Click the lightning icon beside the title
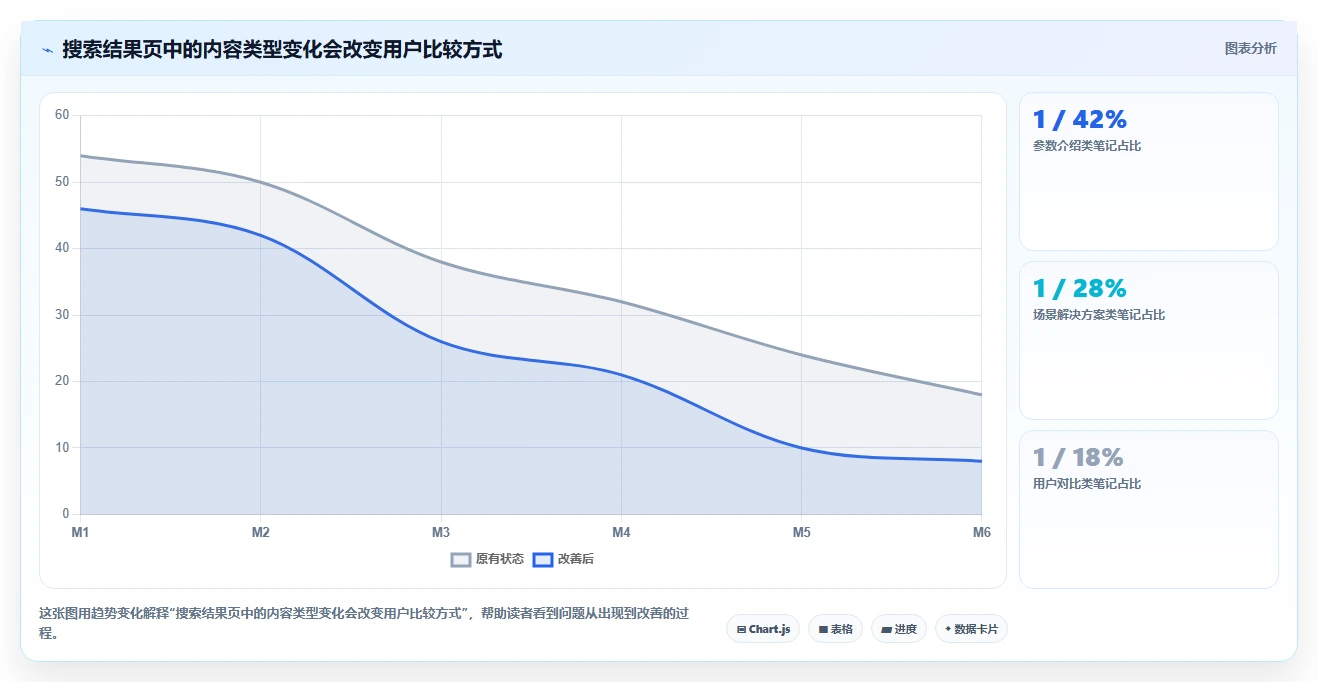Screen dimensions: 1318x682 click(x=48, y=50)
